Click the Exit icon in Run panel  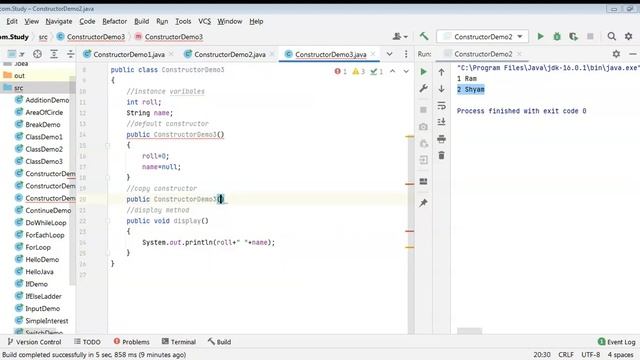tap(423, 160)
